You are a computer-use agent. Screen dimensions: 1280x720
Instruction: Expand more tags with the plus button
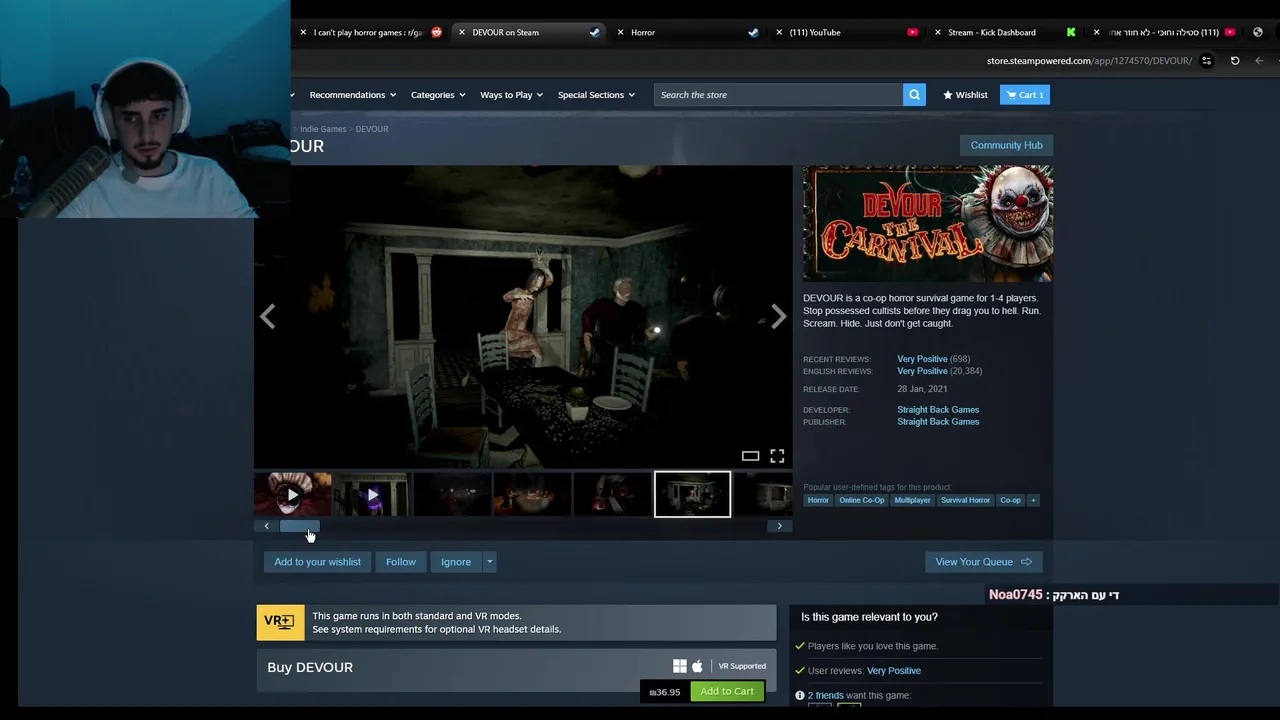pyautogui.click(x=1033, y=500)
